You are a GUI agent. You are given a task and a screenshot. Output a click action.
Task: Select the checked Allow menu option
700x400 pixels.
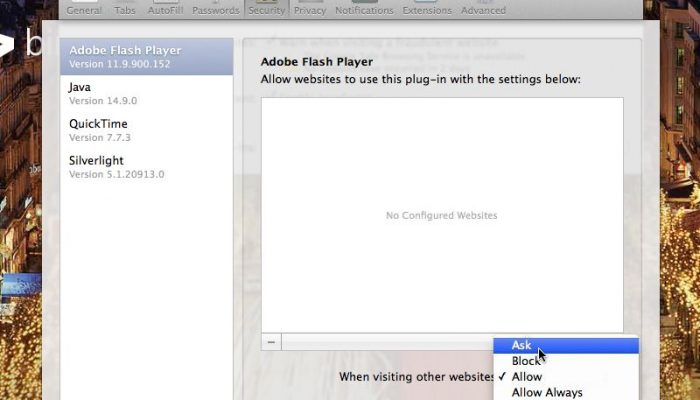[x=566, y=376]
